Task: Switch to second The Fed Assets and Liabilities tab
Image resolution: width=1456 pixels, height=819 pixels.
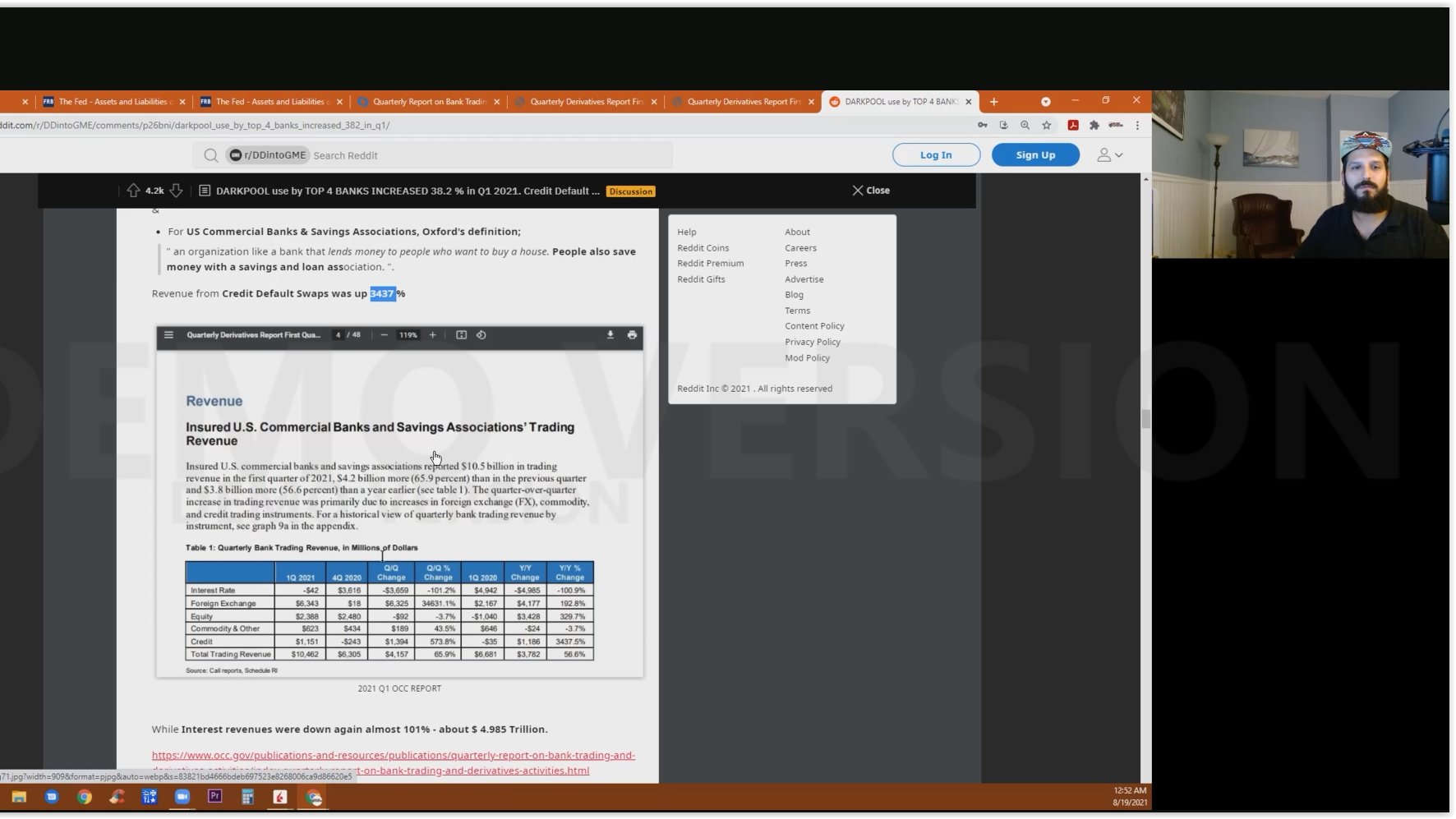Action: (272, 102)
